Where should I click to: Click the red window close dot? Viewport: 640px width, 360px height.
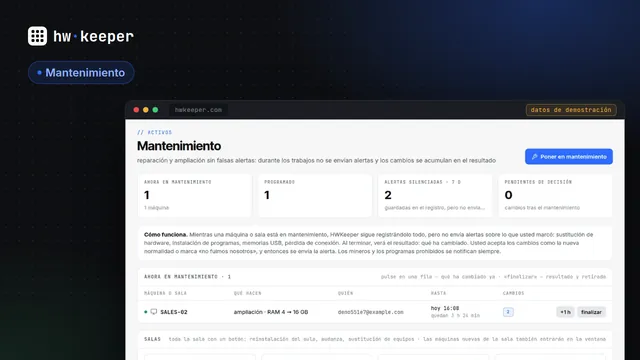(136, 110)
